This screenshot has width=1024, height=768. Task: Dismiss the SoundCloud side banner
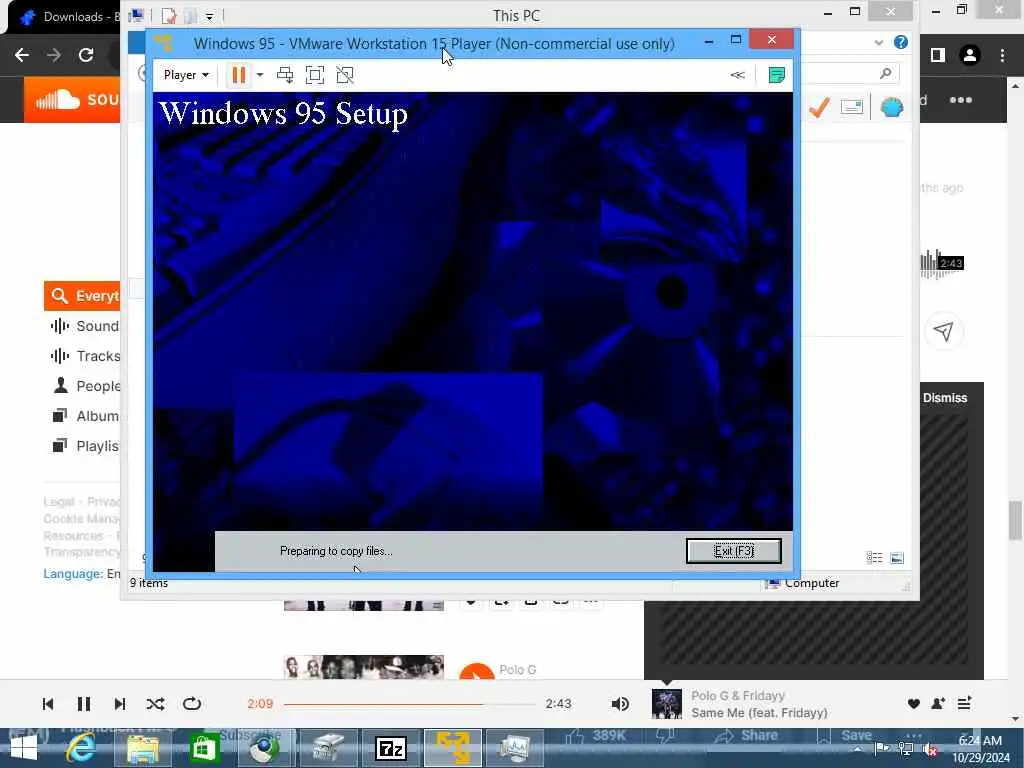(944, 398)
